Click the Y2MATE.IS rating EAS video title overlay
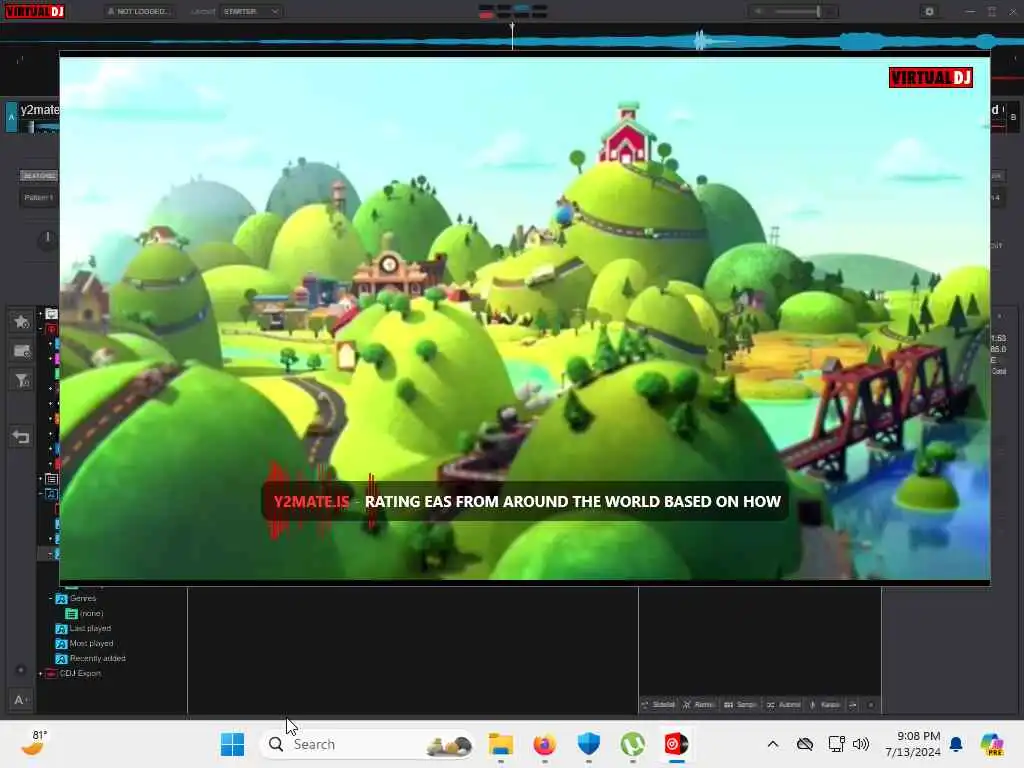 point(526,502)
